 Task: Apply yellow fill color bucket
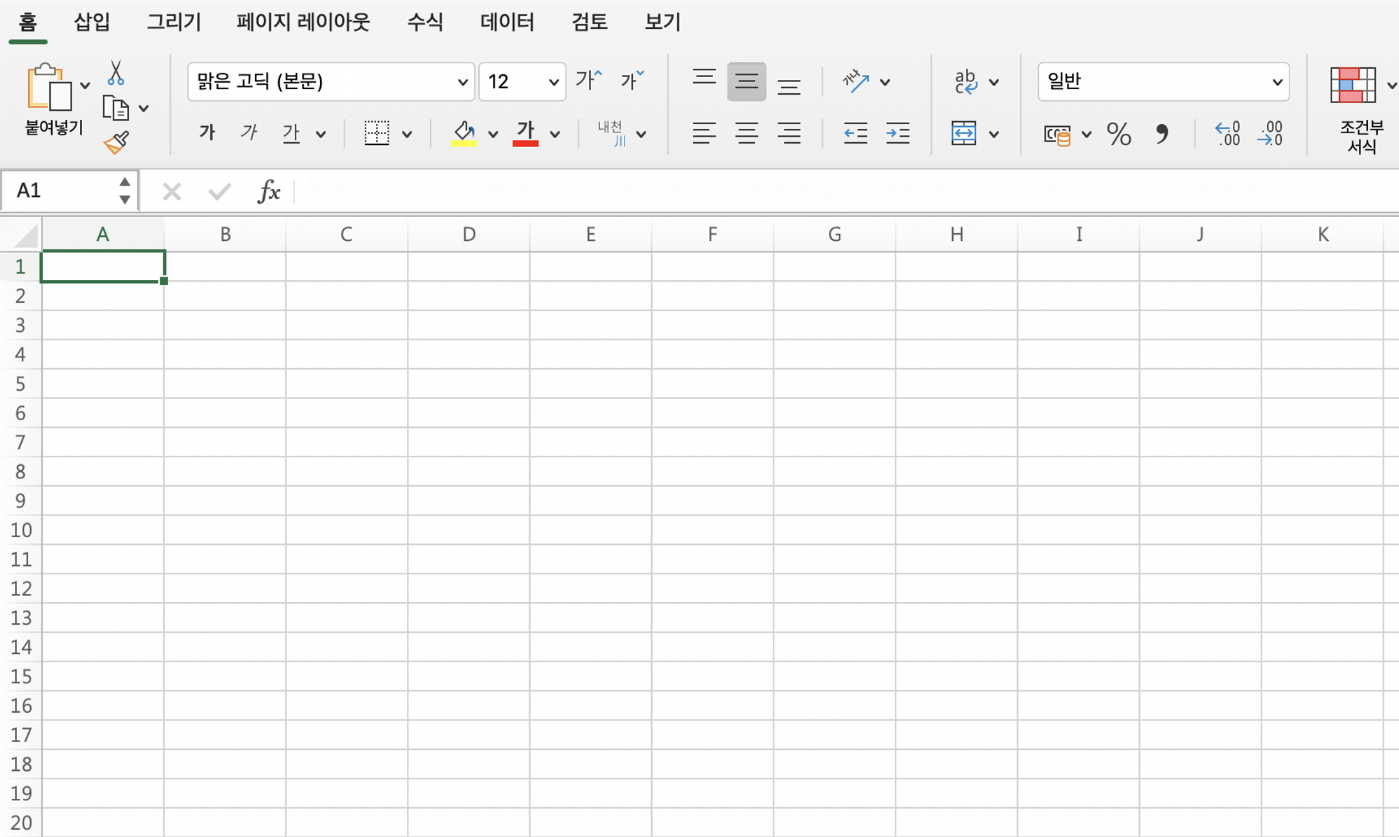point(464,133)
